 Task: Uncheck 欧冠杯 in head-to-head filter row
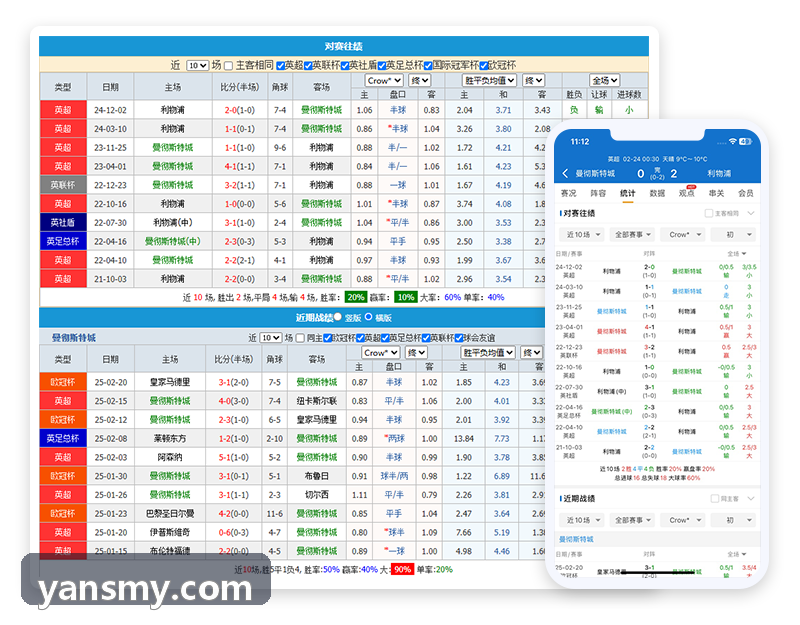tap(484, 65)
